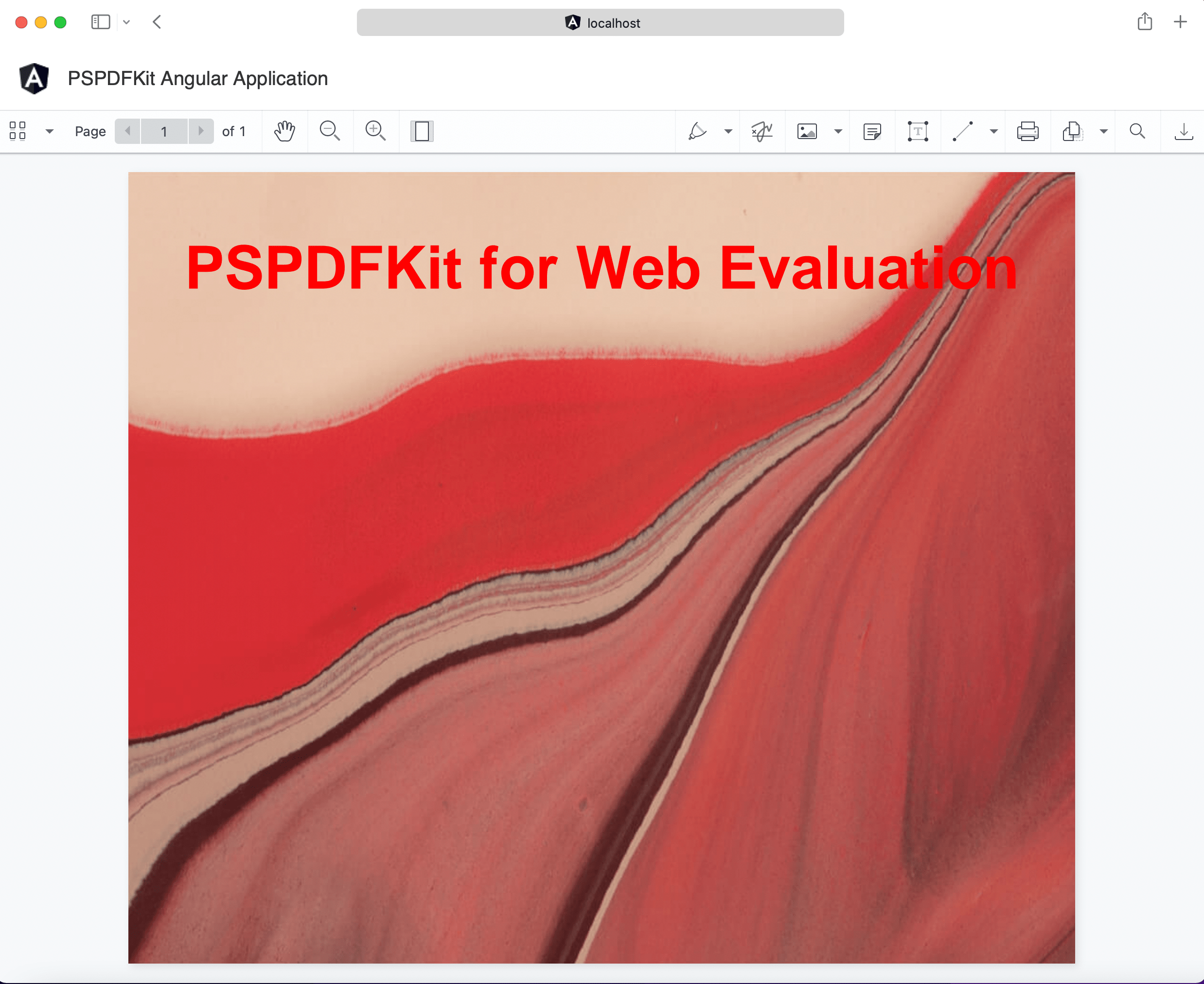
Task: Expand the sidebar options dropdown
Action: 50,131
